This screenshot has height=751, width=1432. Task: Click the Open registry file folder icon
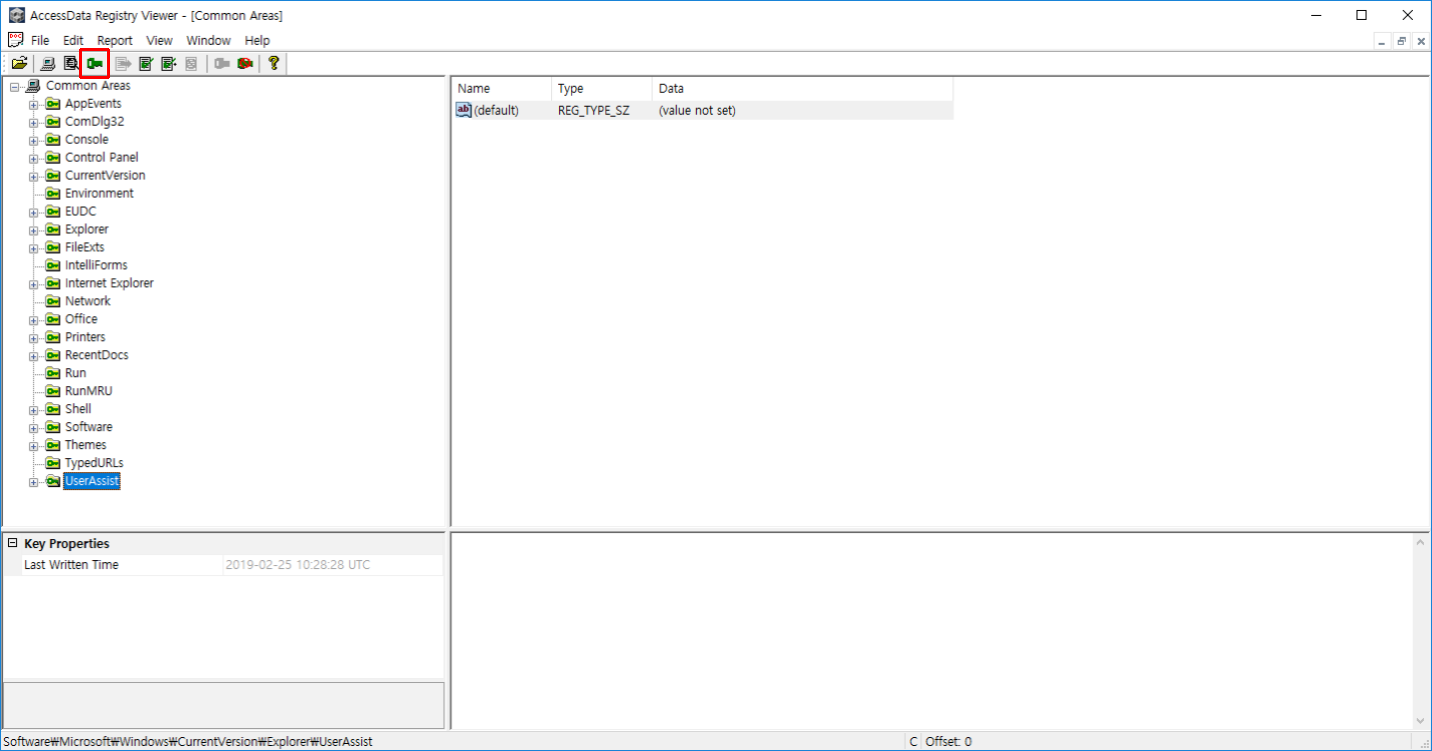click(19, 63)
